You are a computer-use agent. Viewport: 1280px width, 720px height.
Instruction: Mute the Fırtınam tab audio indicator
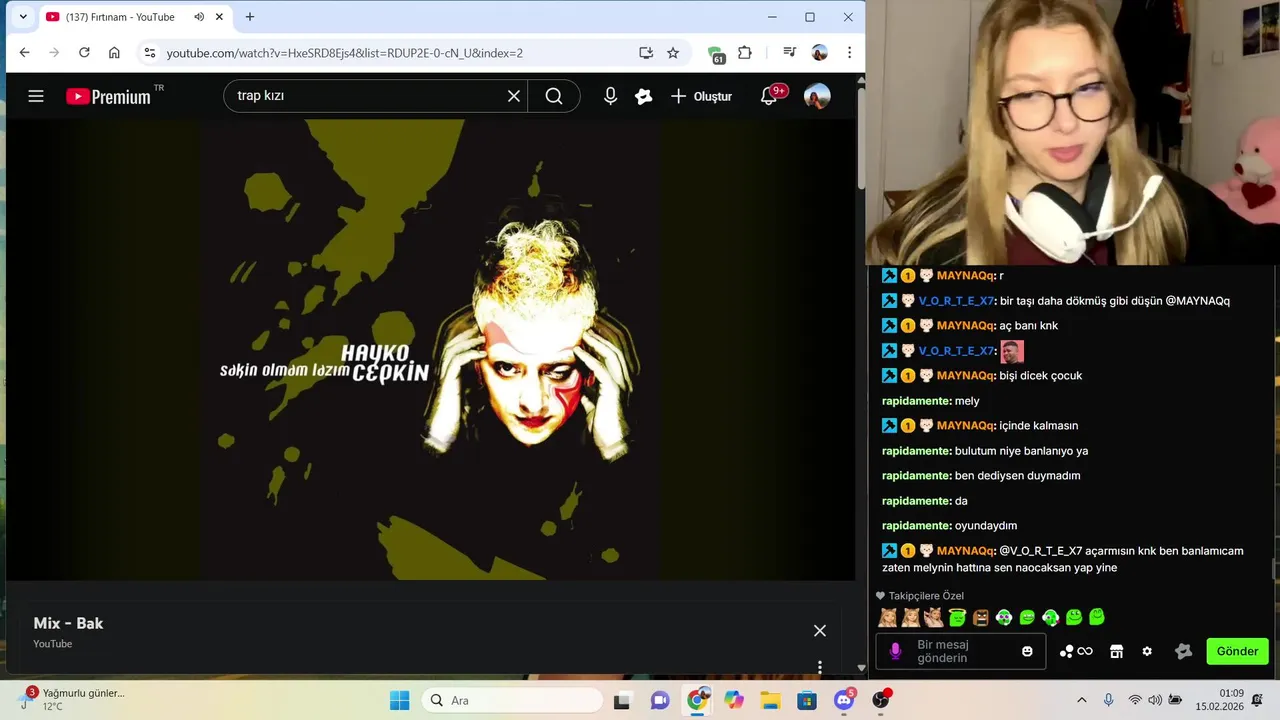pyautogui.click(x=199, y=17)
